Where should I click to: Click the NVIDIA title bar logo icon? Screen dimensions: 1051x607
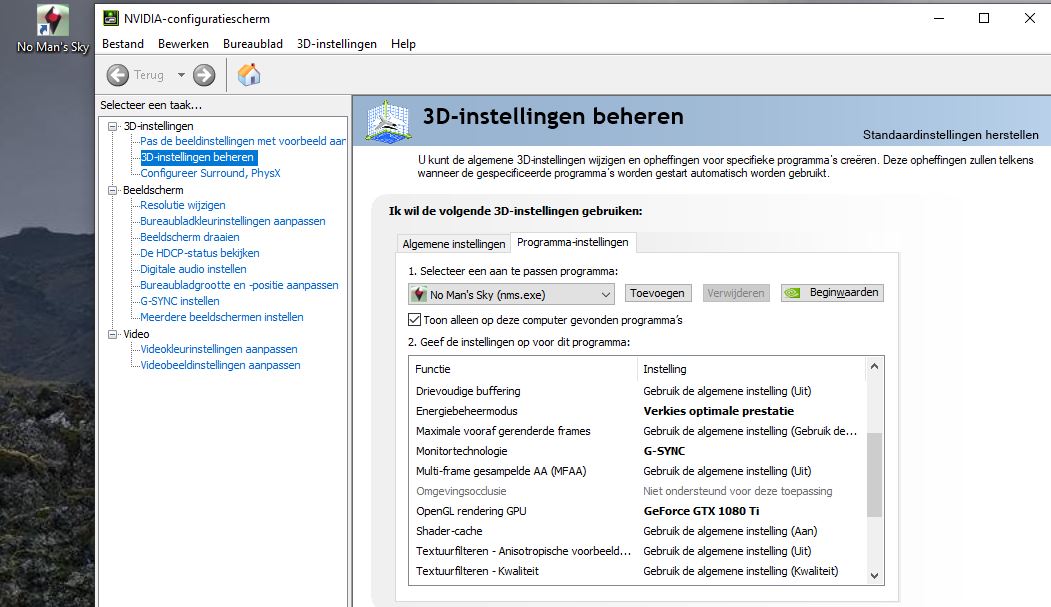(x=111, y=18)
